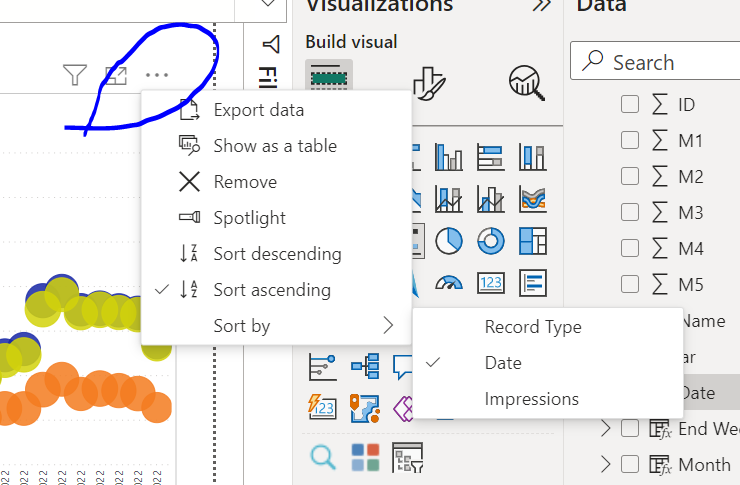
Task: Check the Month field checkbox
Action: tap(630, 464)
